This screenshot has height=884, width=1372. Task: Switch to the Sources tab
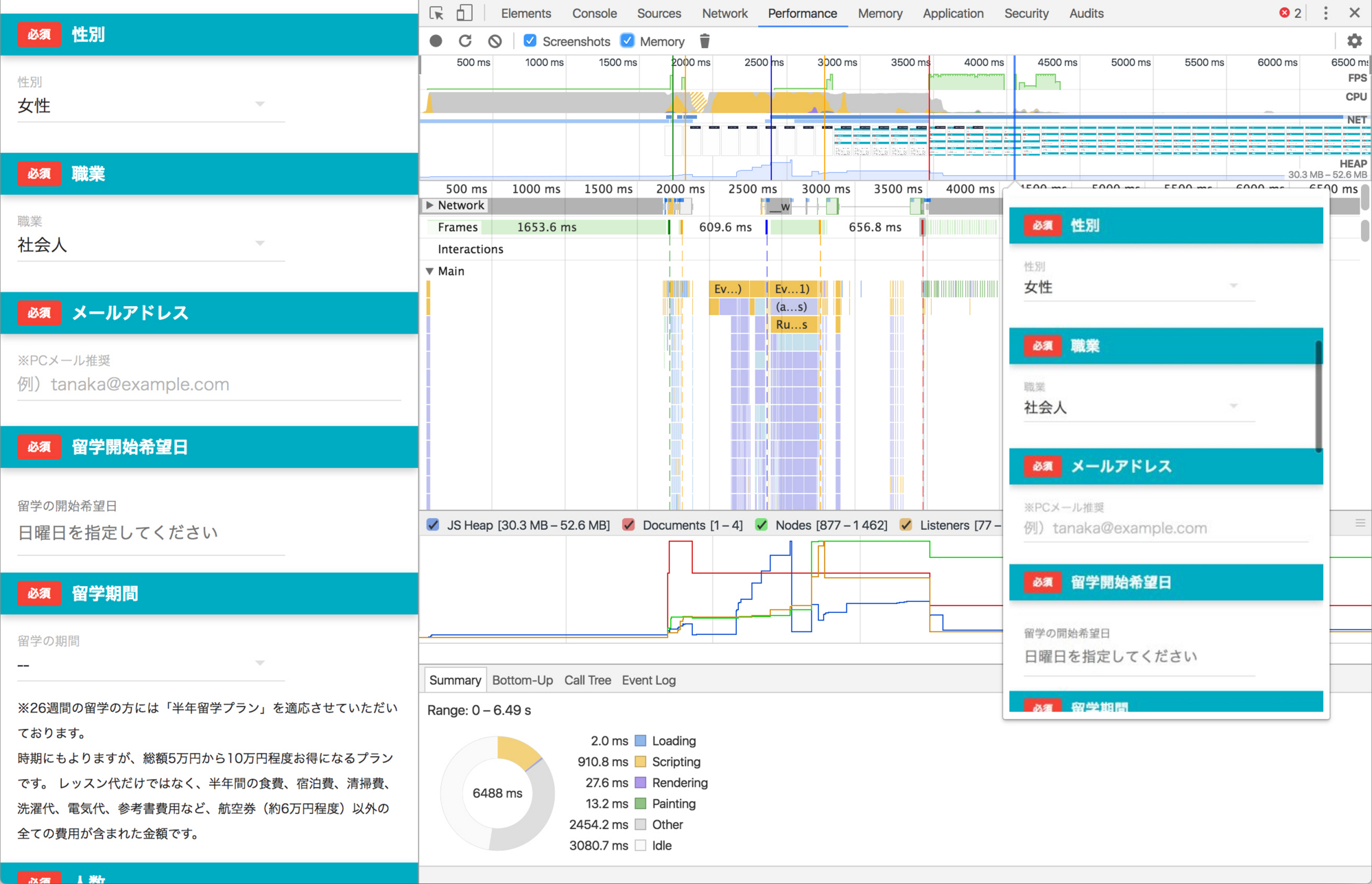(x=659, y=13)
